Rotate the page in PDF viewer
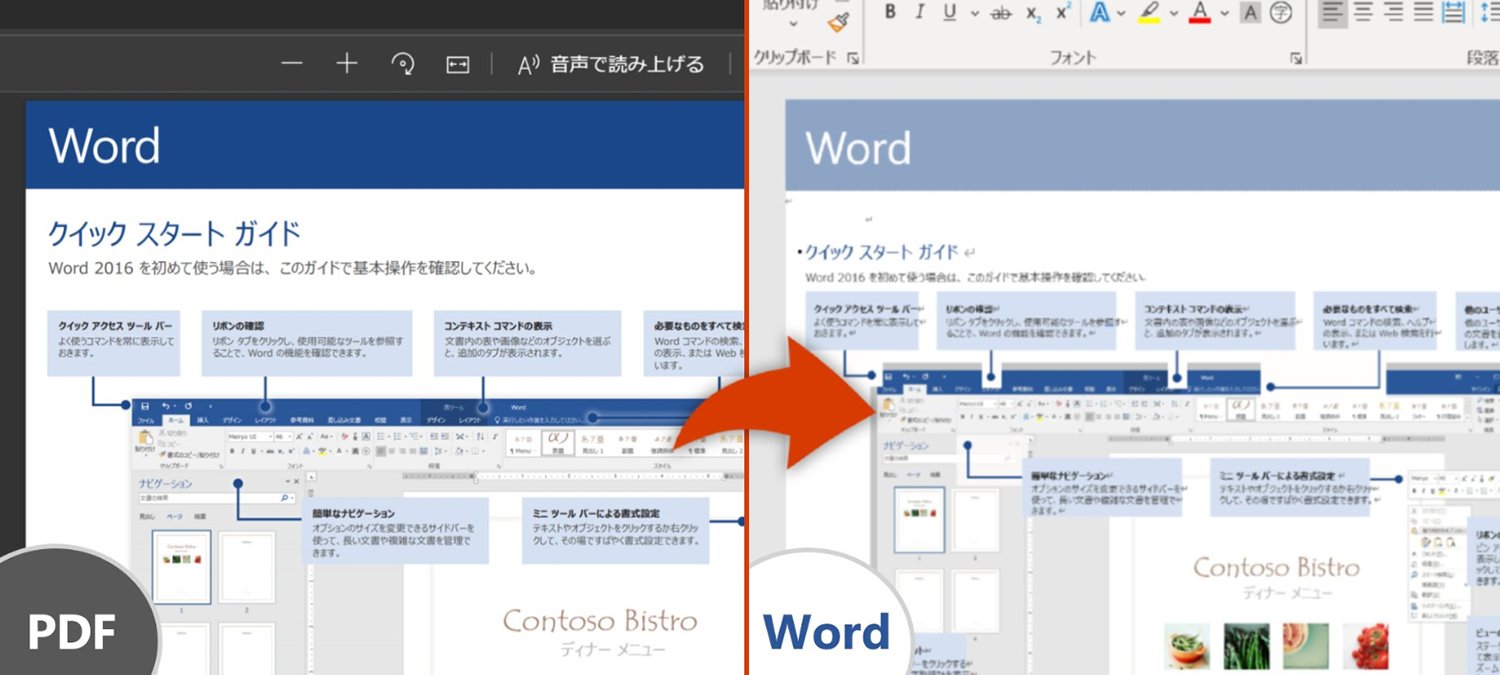This screenshot has width=1500, height=675. (402, 64)
